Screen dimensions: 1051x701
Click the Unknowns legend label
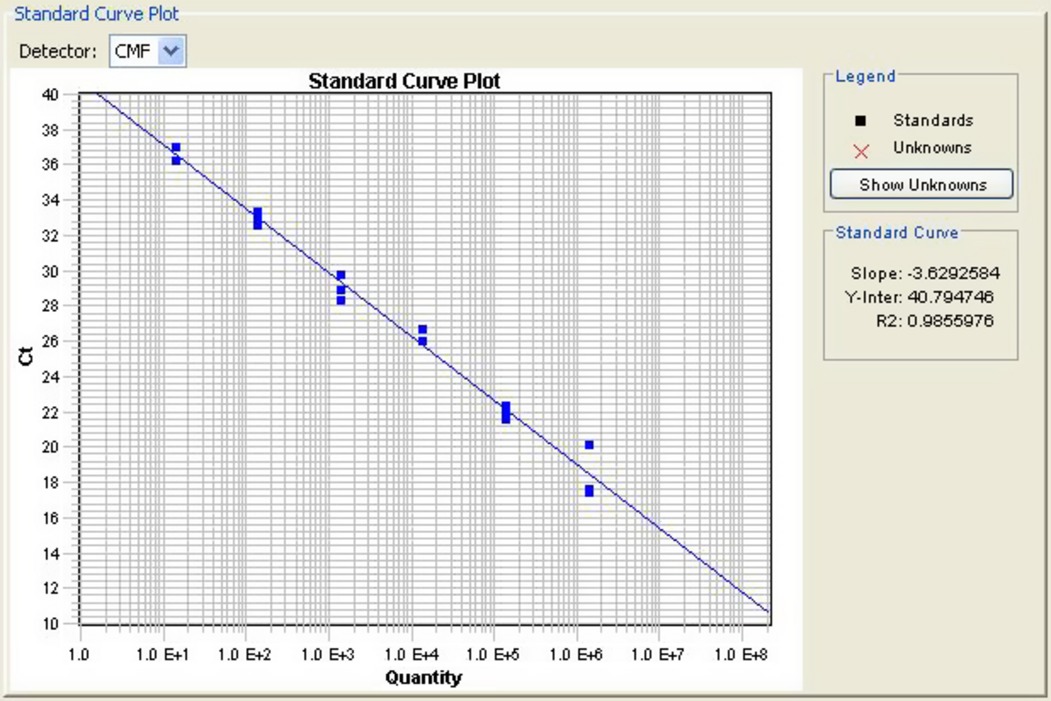(932, 147)
